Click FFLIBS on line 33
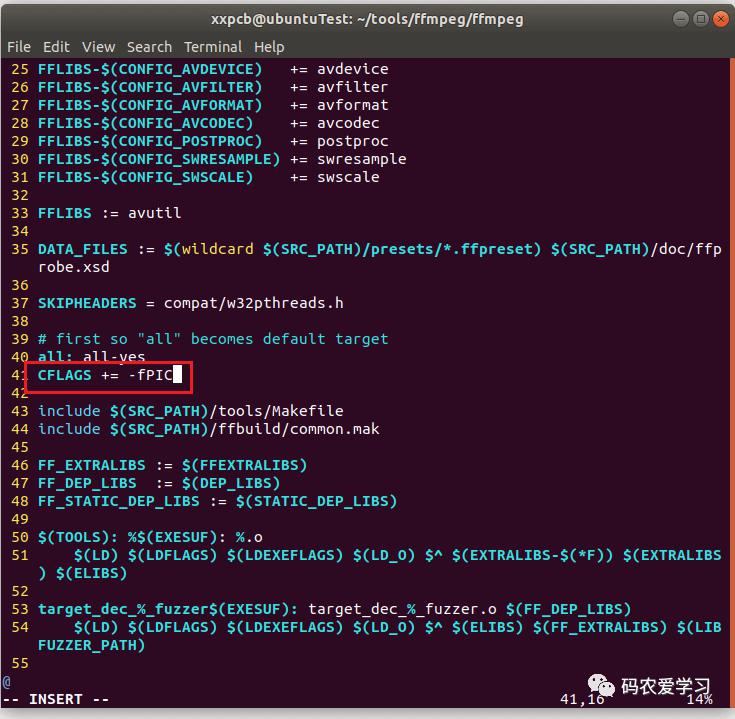Viewport: 735px width, 719px height. (x=65, y=213)
